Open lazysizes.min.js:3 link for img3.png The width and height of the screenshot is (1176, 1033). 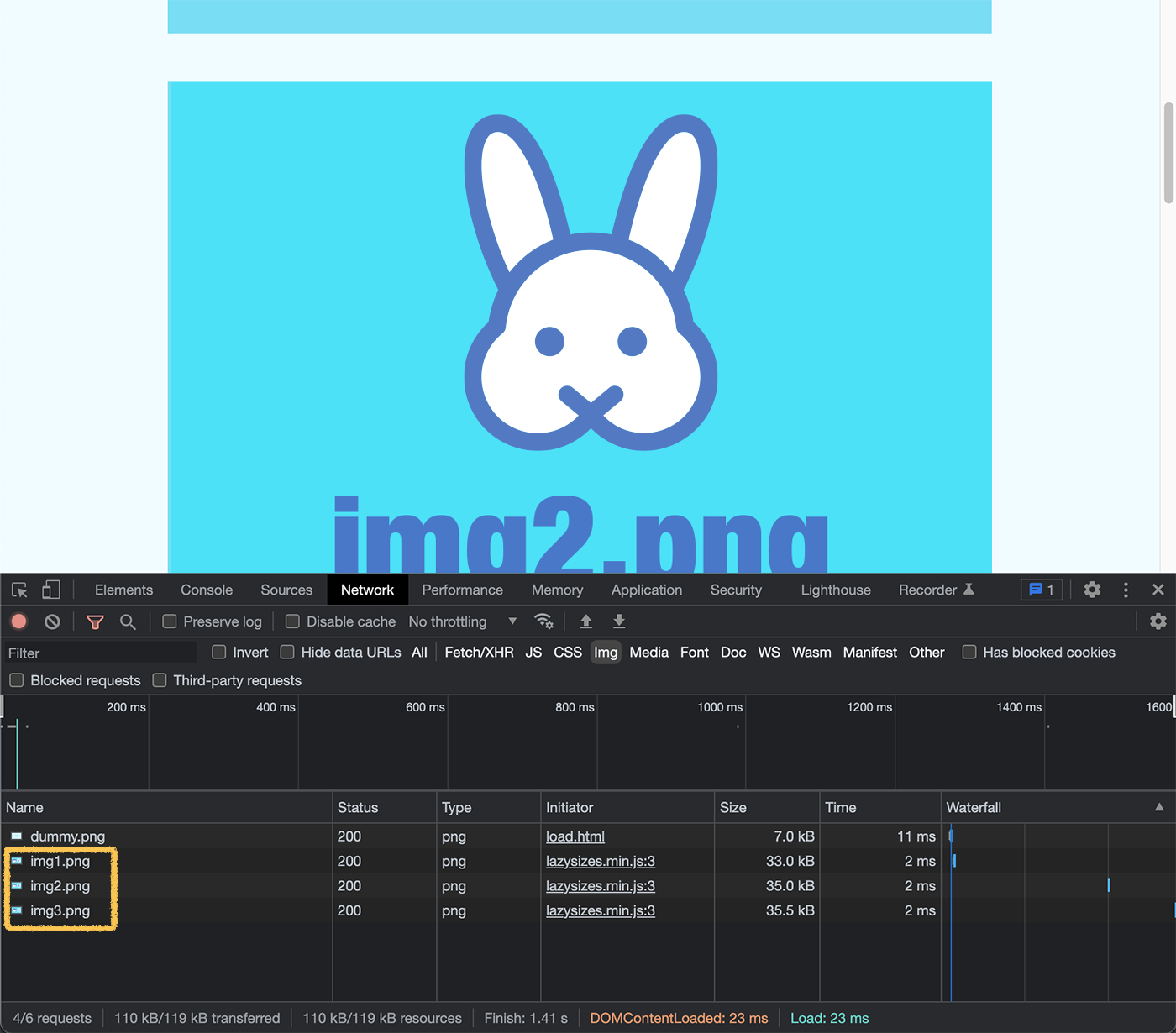[x=601, y=910]
